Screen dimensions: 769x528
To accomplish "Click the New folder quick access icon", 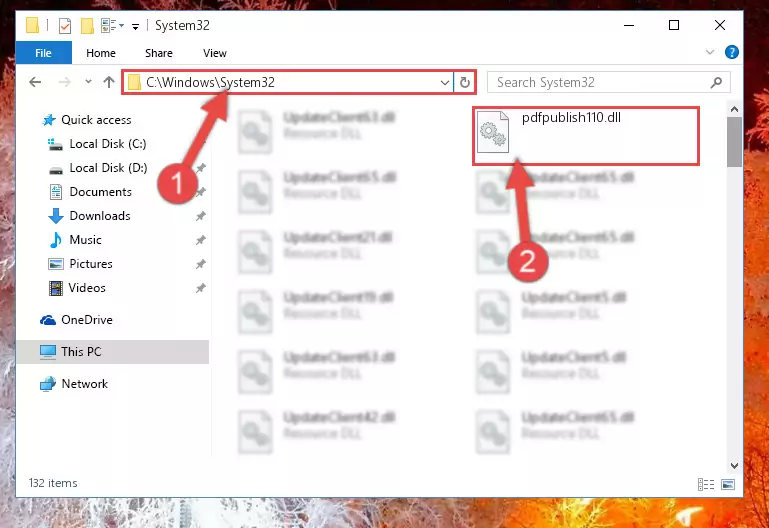I will click(x=87, y=25).
